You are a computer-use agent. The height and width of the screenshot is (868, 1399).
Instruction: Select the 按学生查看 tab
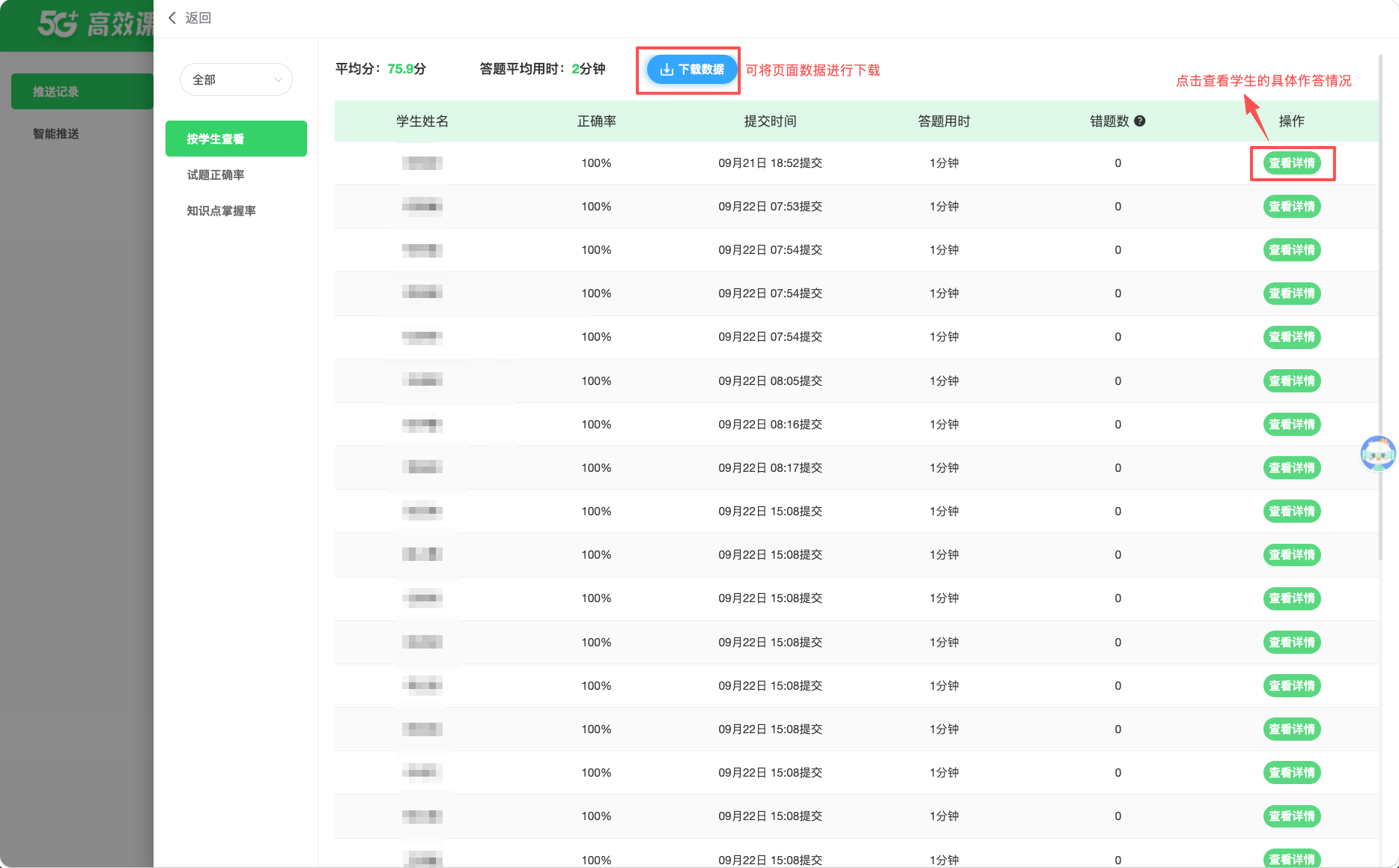[x=236, y=139]
